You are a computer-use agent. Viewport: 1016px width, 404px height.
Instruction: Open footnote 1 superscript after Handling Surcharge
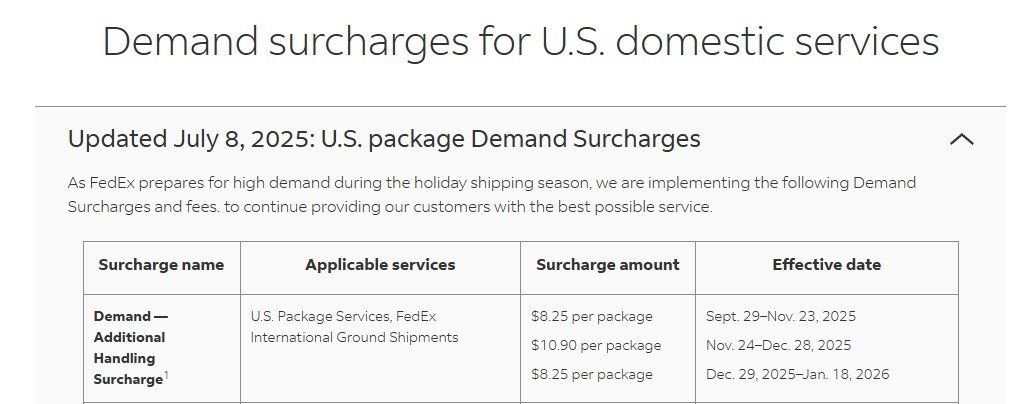coord(165,375)
